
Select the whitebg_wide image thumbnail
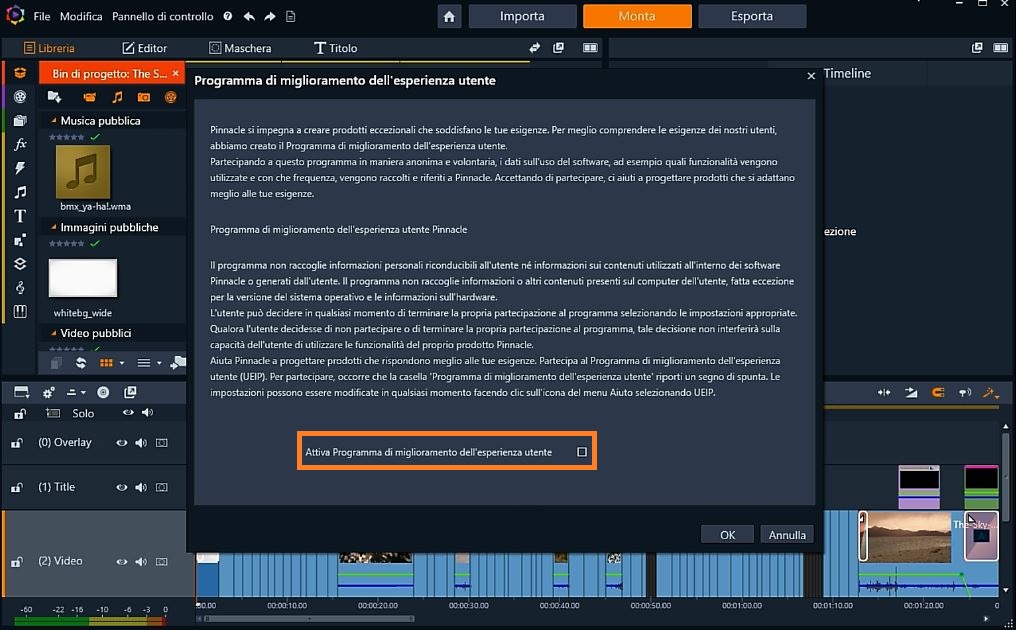coord(83,278)
